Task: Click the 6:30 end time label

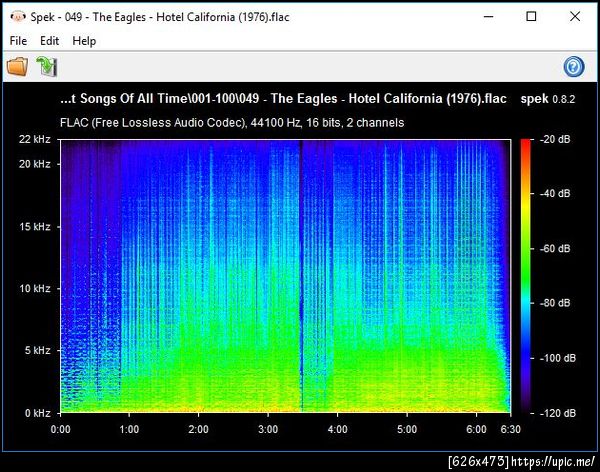Action: [510, 429]
